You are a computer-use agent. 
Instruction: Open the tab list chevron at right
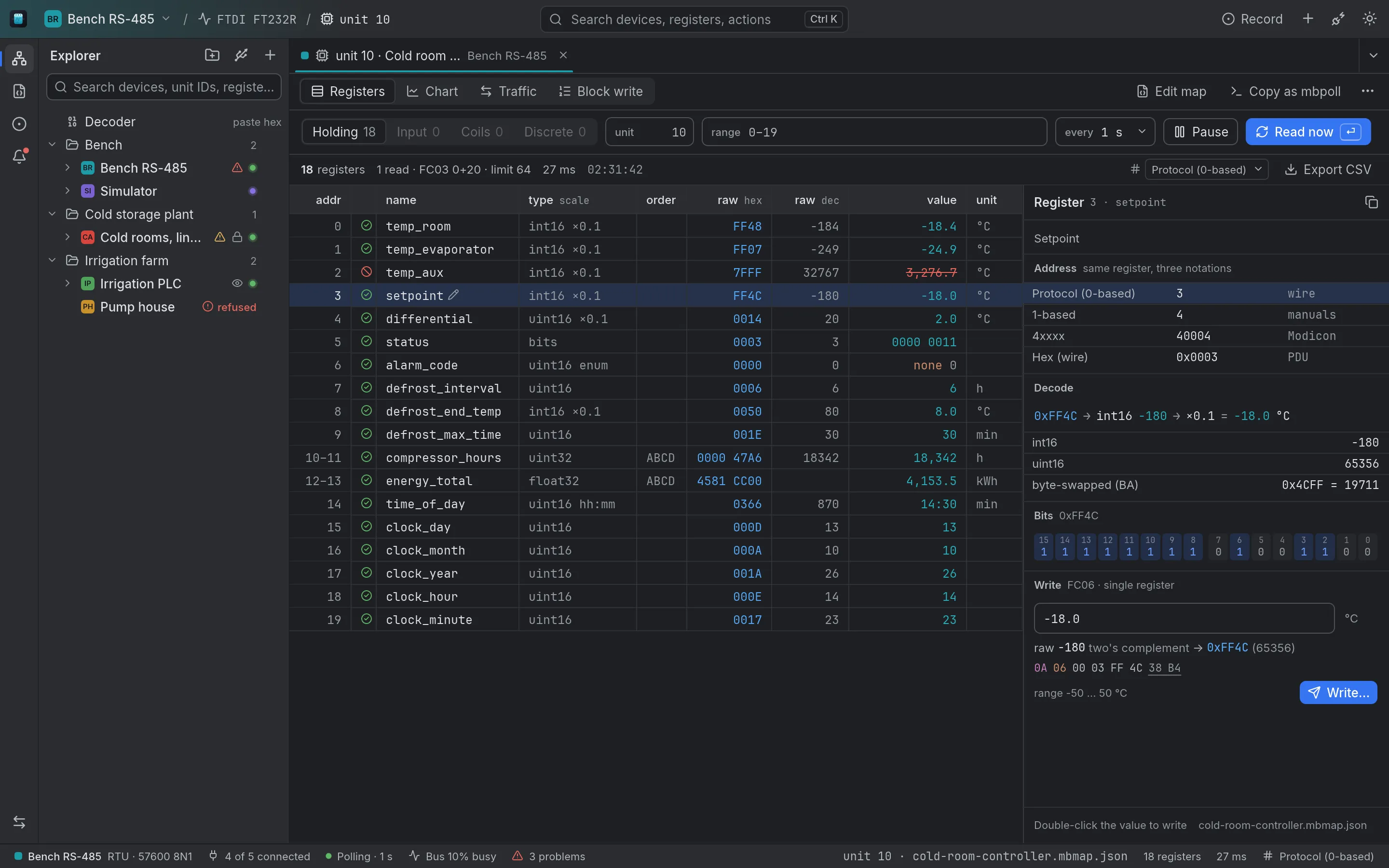tap(1373, 55)
